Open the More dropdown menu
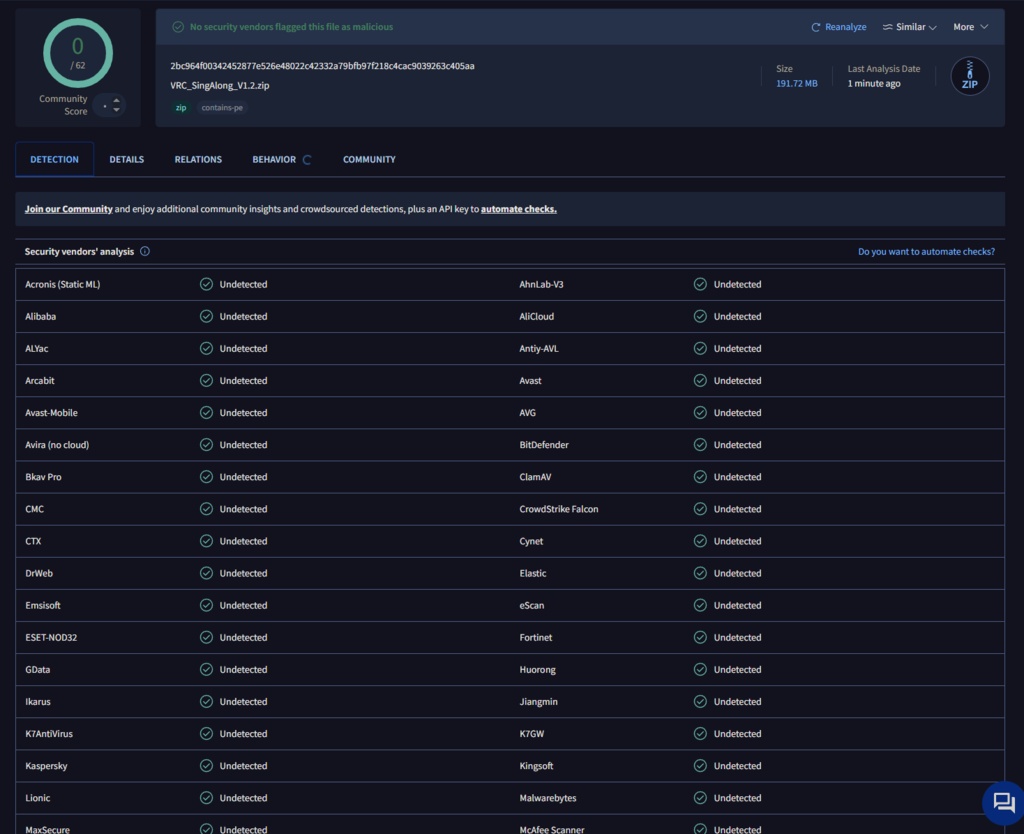1024x834 pixels. [x=970, y=27]
